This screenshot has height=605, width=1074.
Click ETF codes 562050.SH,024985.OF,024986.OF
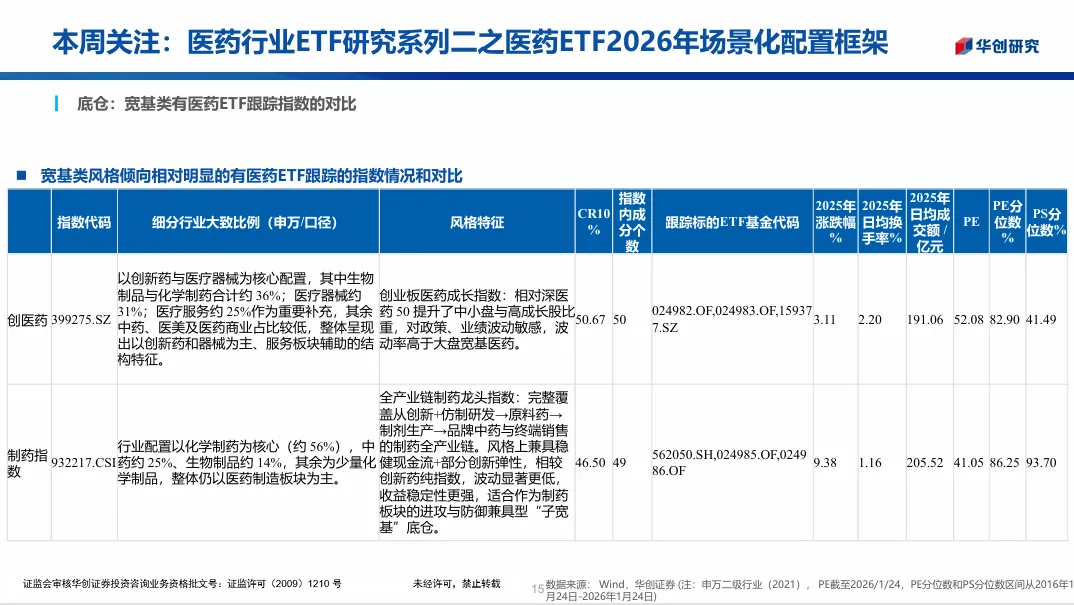point(729,462)
